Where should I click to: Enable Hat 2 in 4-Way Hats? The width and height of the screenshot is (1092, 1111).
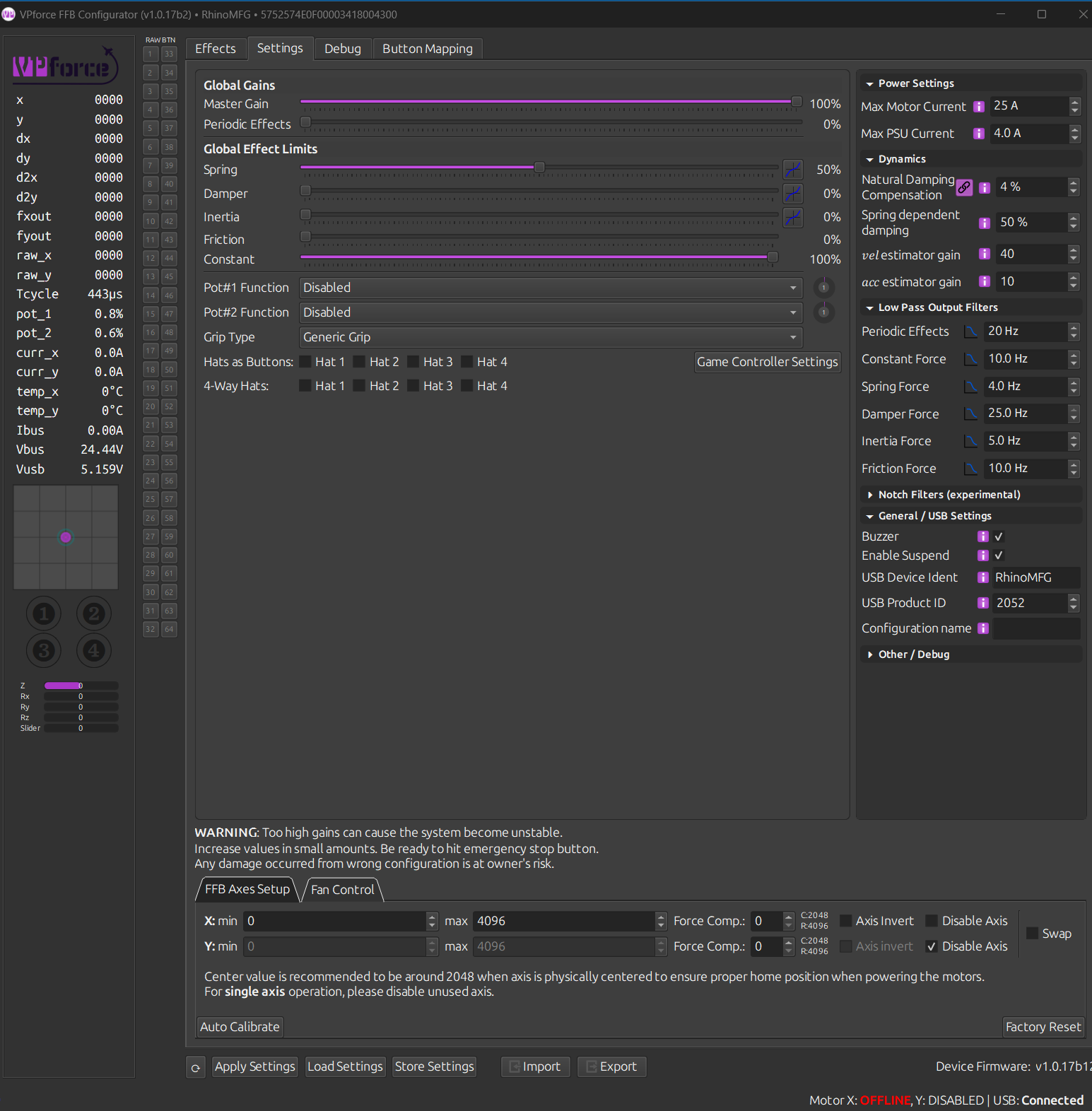point(359,386)
